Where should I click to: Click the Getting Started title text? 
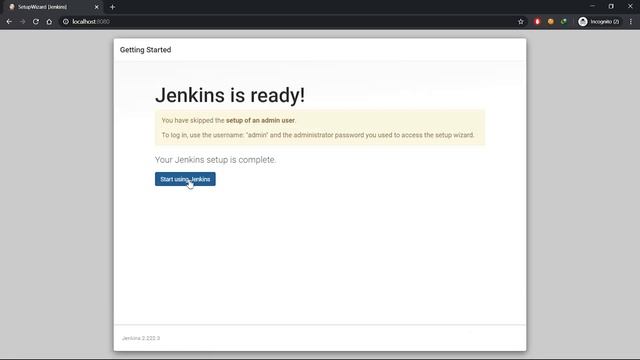point(145,50)
